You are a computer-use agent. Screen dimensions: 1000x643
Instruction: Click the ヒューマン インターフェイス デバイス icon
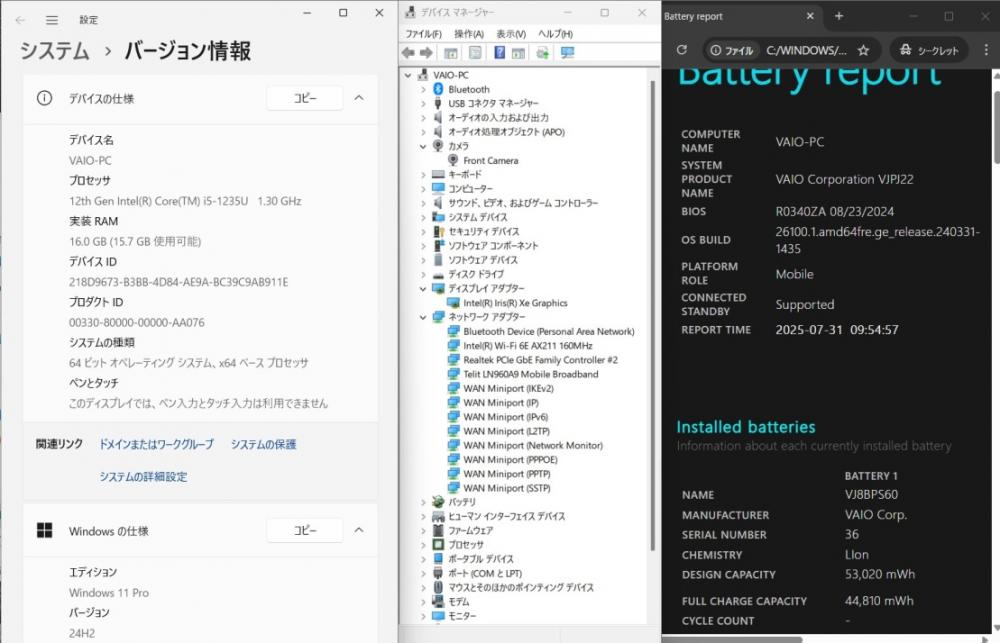438,516
